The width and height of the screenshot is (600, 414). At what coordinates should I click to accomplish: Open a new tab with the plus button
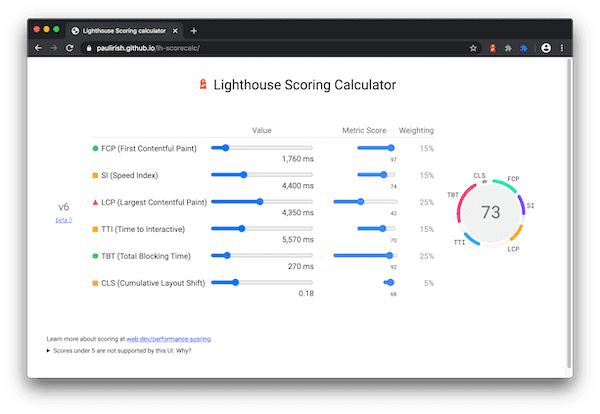coord(194,30)
